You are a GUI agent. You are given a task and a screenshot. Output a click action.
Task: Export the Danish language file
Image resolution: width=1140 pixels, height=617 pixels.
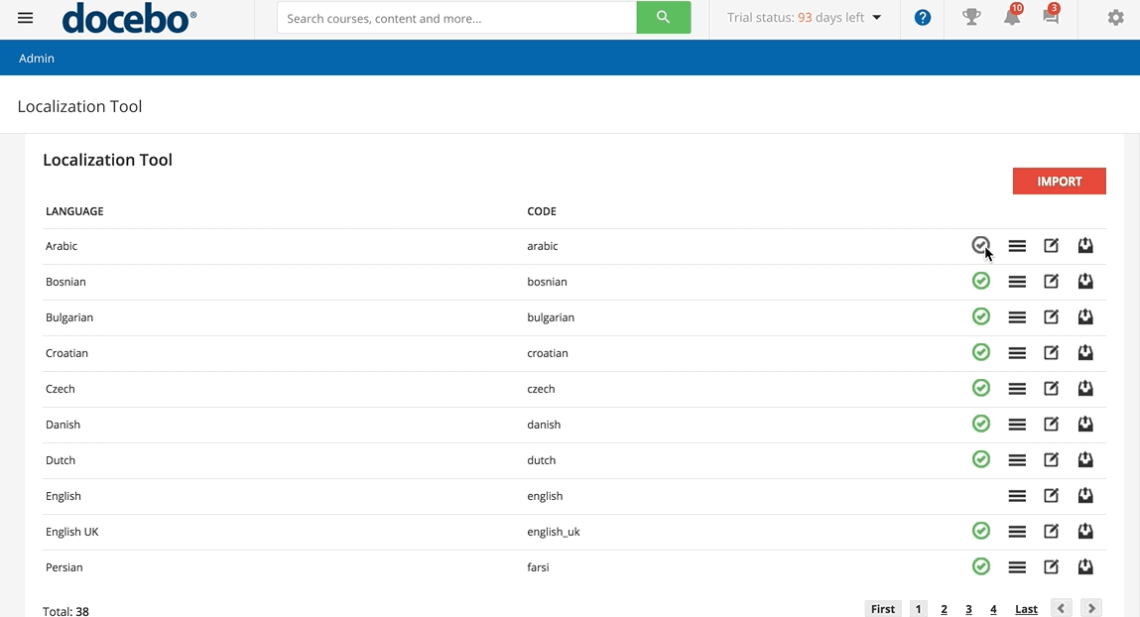[x=1085, y=424]
